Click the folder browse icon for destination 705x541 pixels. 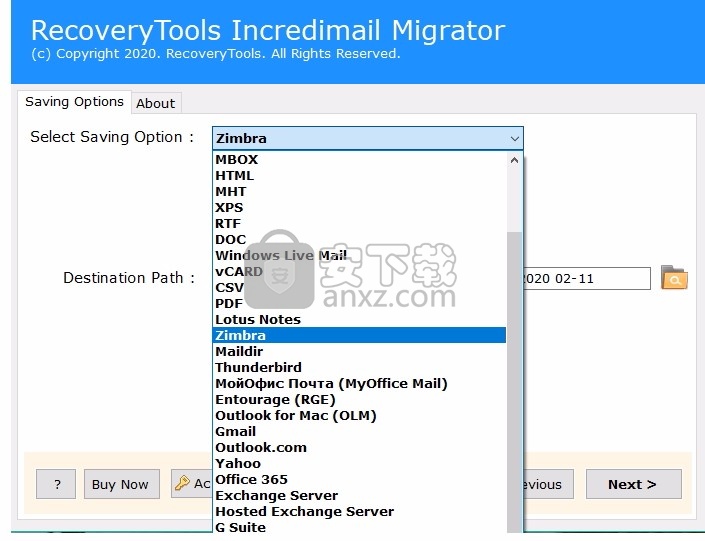pos(674,277)
